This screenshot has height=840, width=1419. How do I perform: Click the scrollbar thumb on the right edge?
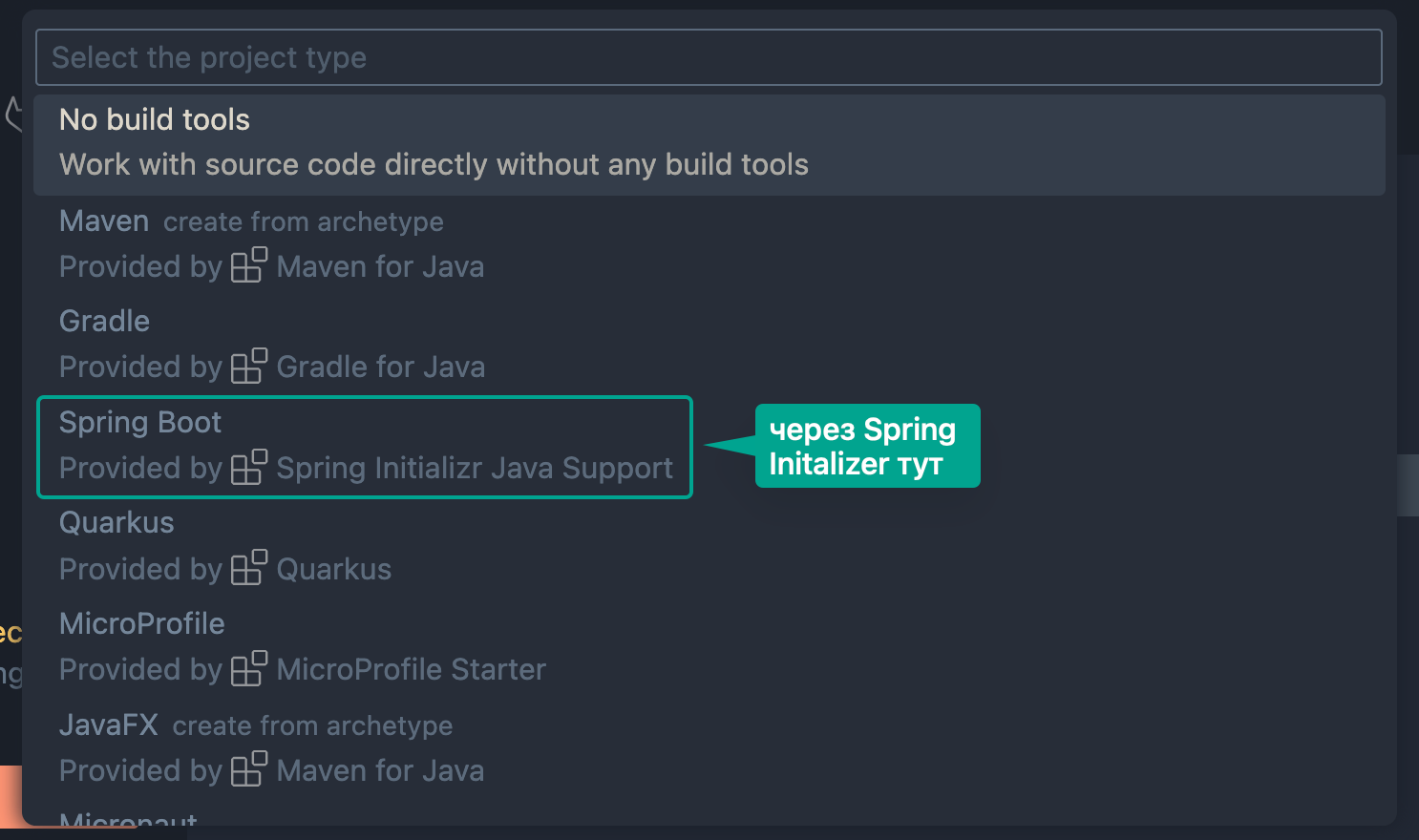pyautogui.click(x=1408, y=485)
